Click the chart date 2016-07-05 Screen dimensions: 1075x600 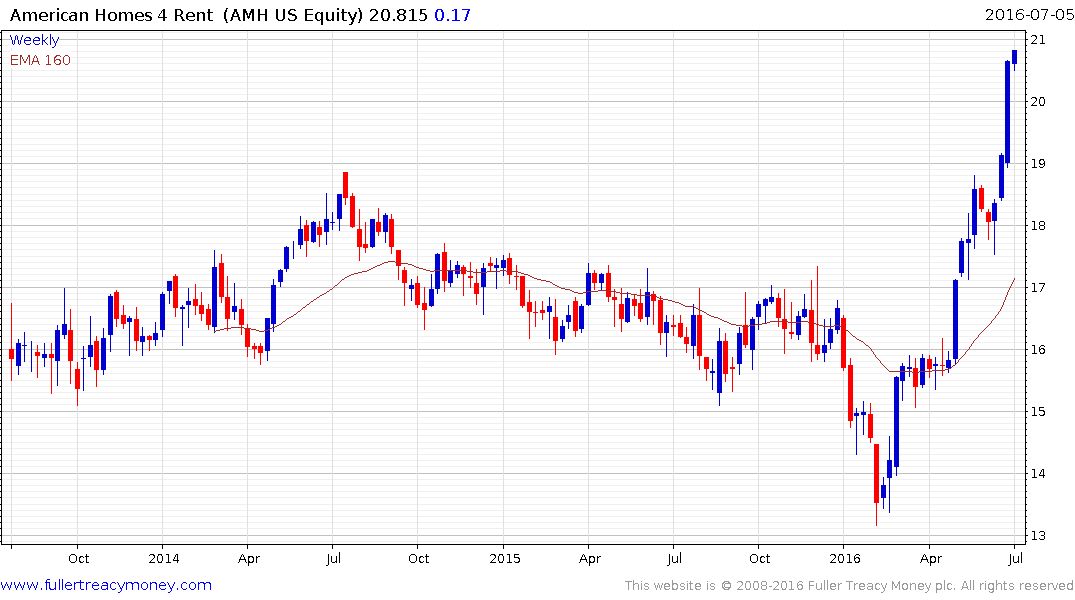[1028, 15]
